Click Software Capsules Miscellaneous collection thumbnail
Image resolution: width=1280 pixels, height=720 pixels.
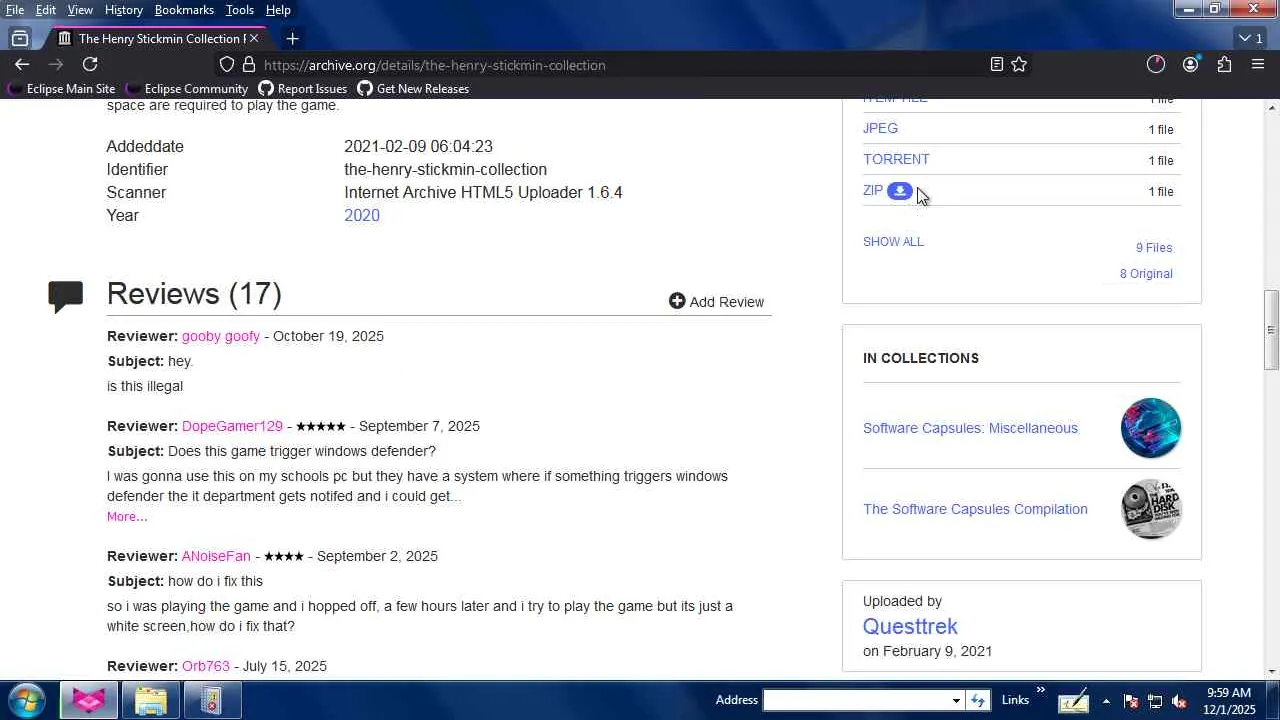pos(1151,428)
